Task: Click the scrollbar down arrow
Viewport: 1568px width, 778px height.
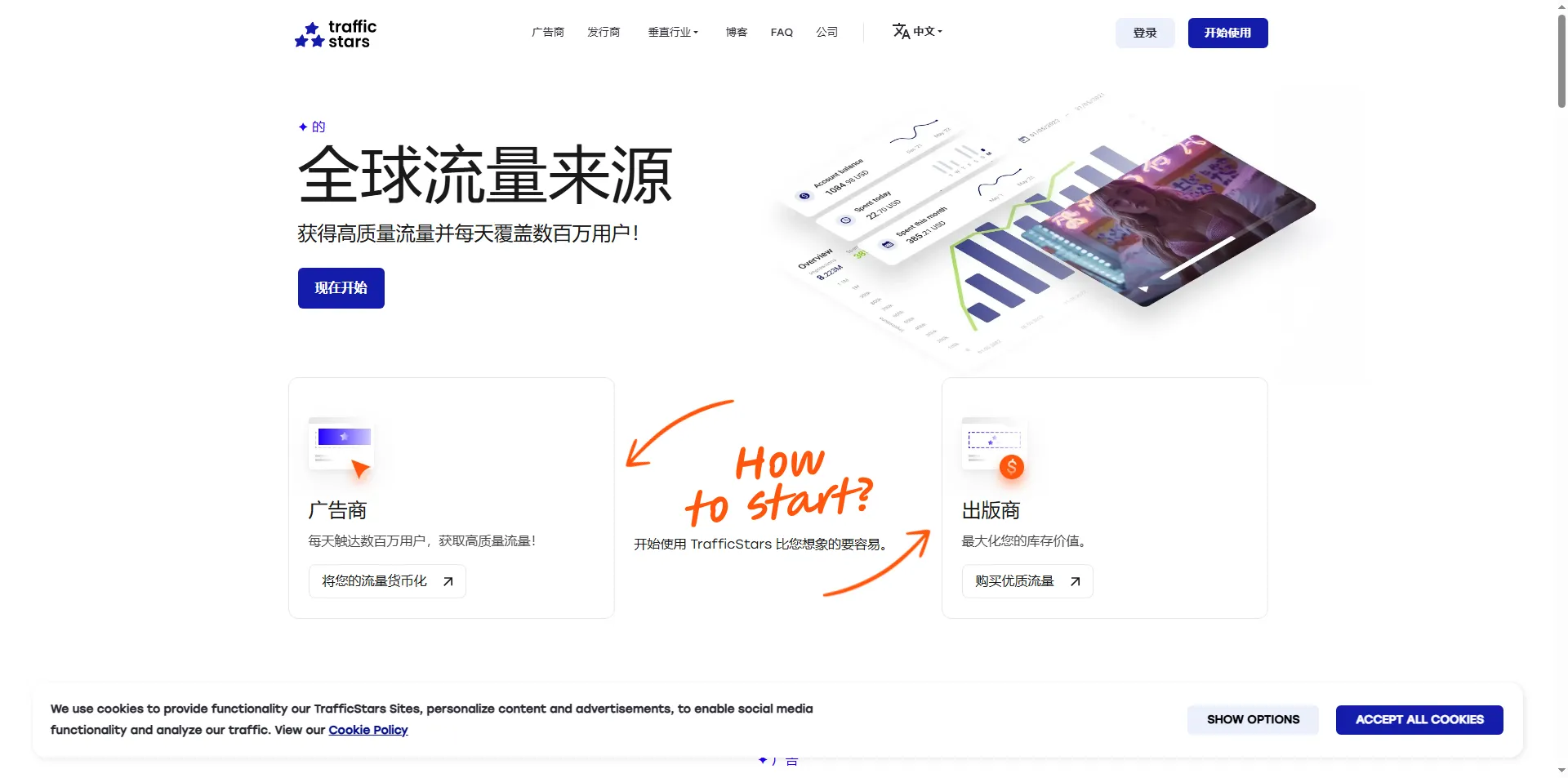Action: (x=1561, y=770)
